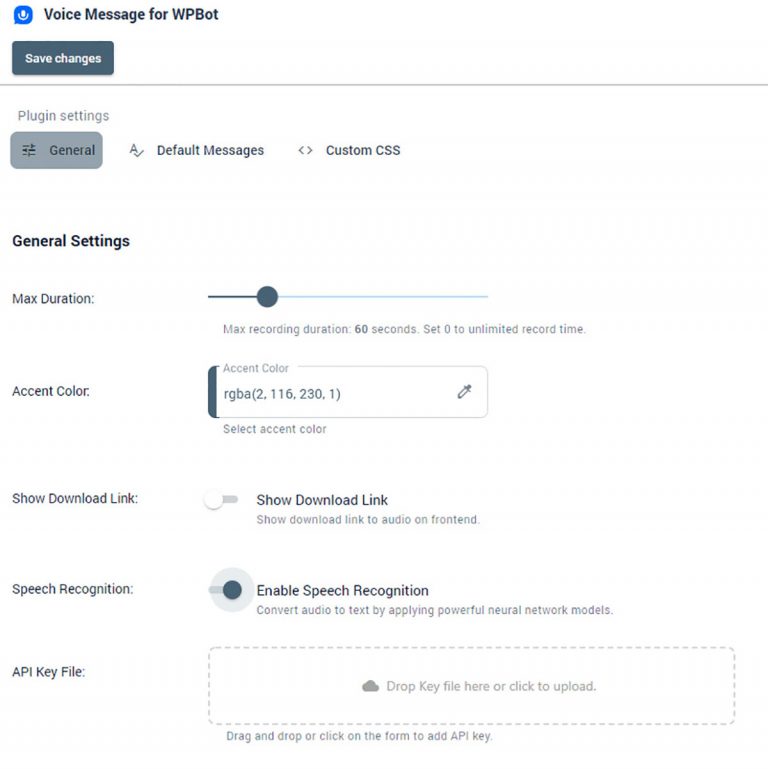
Task: Enable the Show Download Link toggle
Action: [221, 500]
